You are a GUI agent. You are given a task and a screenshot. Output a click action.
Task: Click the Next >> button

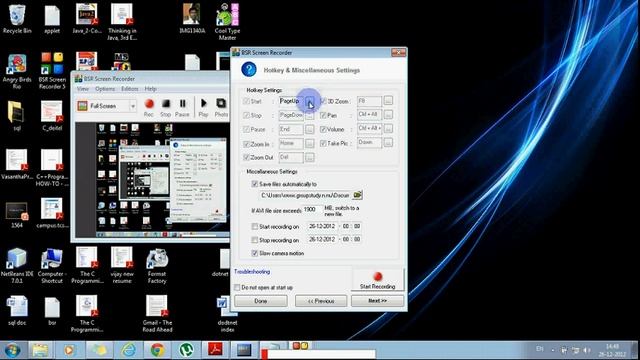pyautogui.click(x=378, y=301)
